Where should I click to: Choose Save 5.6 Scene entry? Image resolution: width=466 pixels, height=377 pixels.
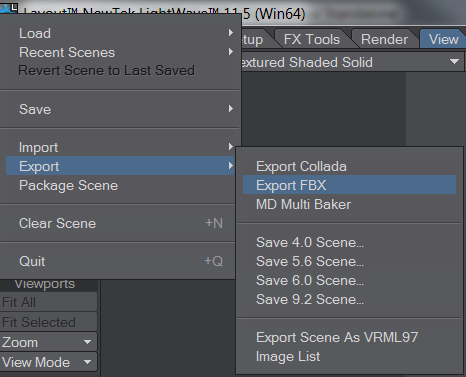349,261
